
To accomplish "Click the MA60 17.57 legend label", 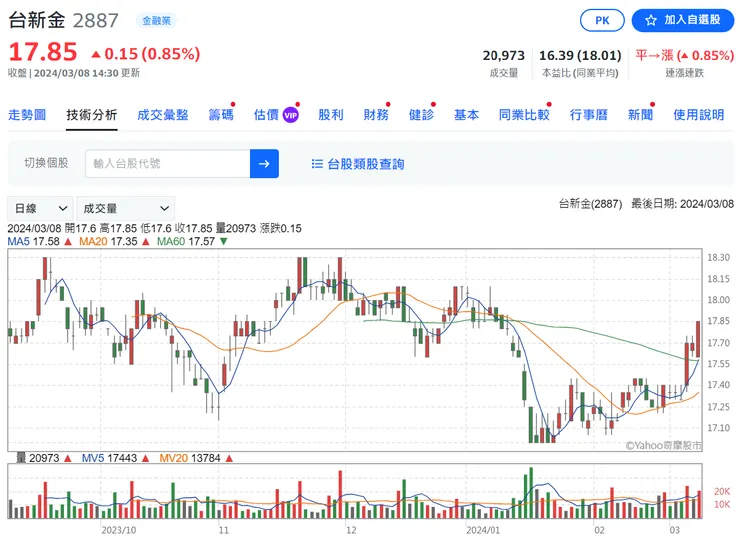I will tap(186, 241).
